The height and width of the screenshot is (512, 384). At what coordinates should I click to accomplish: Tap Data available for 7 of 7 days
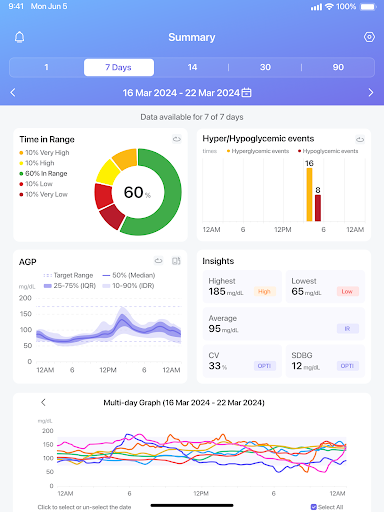[x=192, y=117]
